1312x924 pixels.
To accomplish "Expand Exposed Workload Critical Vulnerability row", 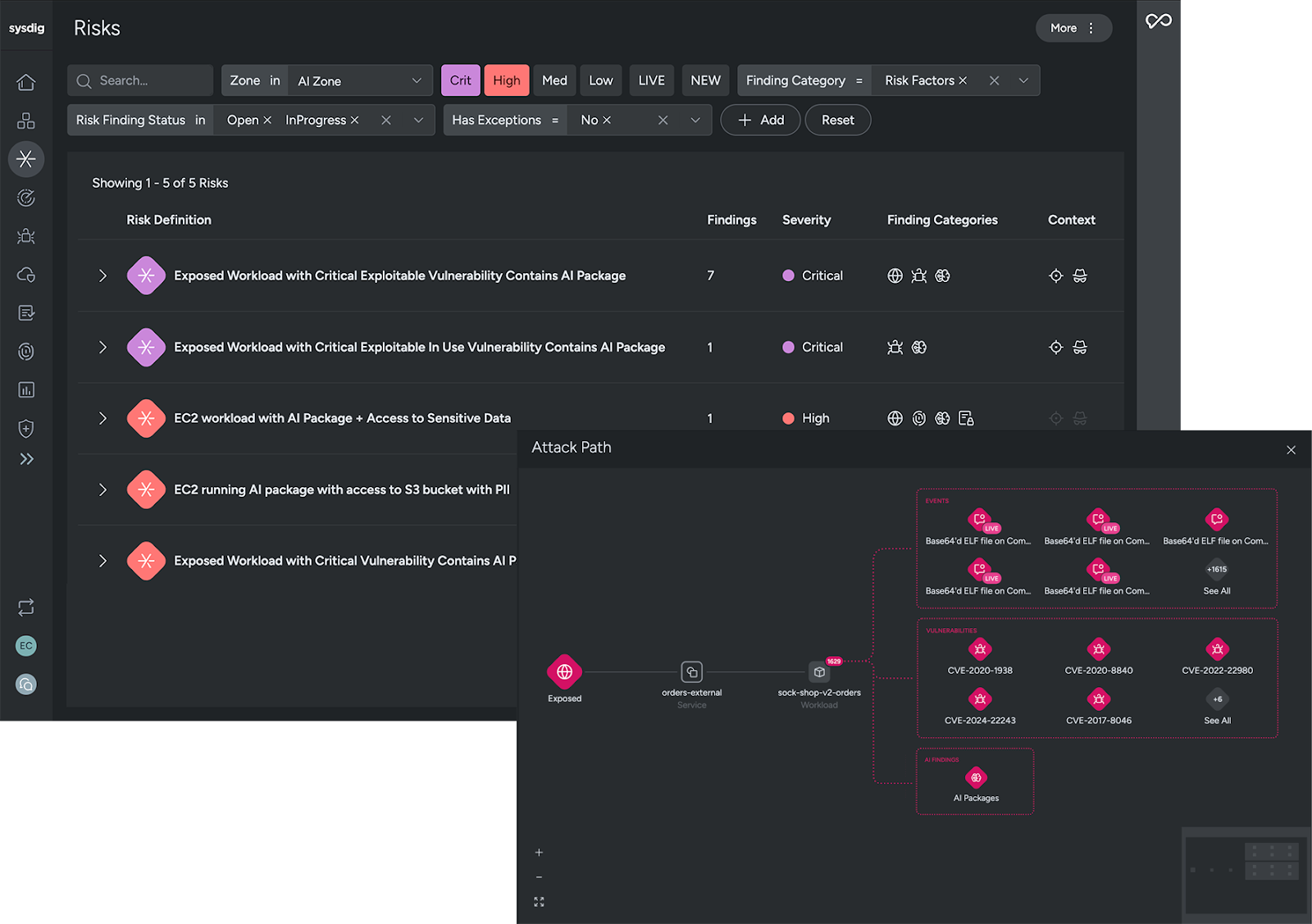I will [x=102, y=561].
